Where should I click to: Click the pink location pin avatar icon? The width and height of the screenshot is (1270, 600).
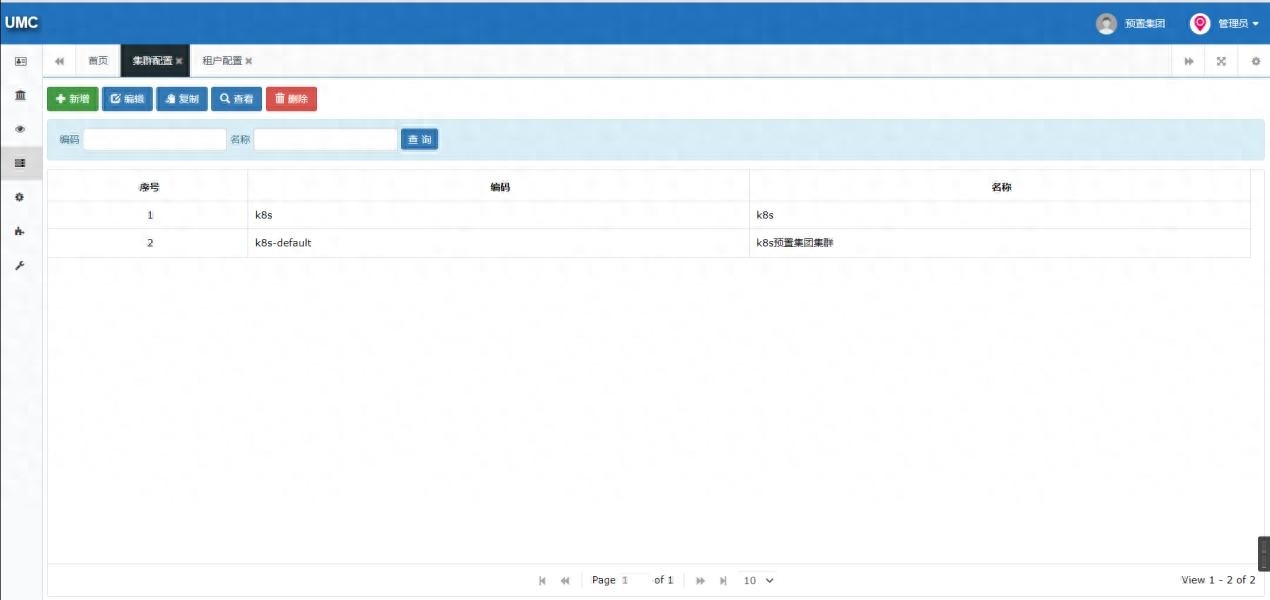point(1199,23)
